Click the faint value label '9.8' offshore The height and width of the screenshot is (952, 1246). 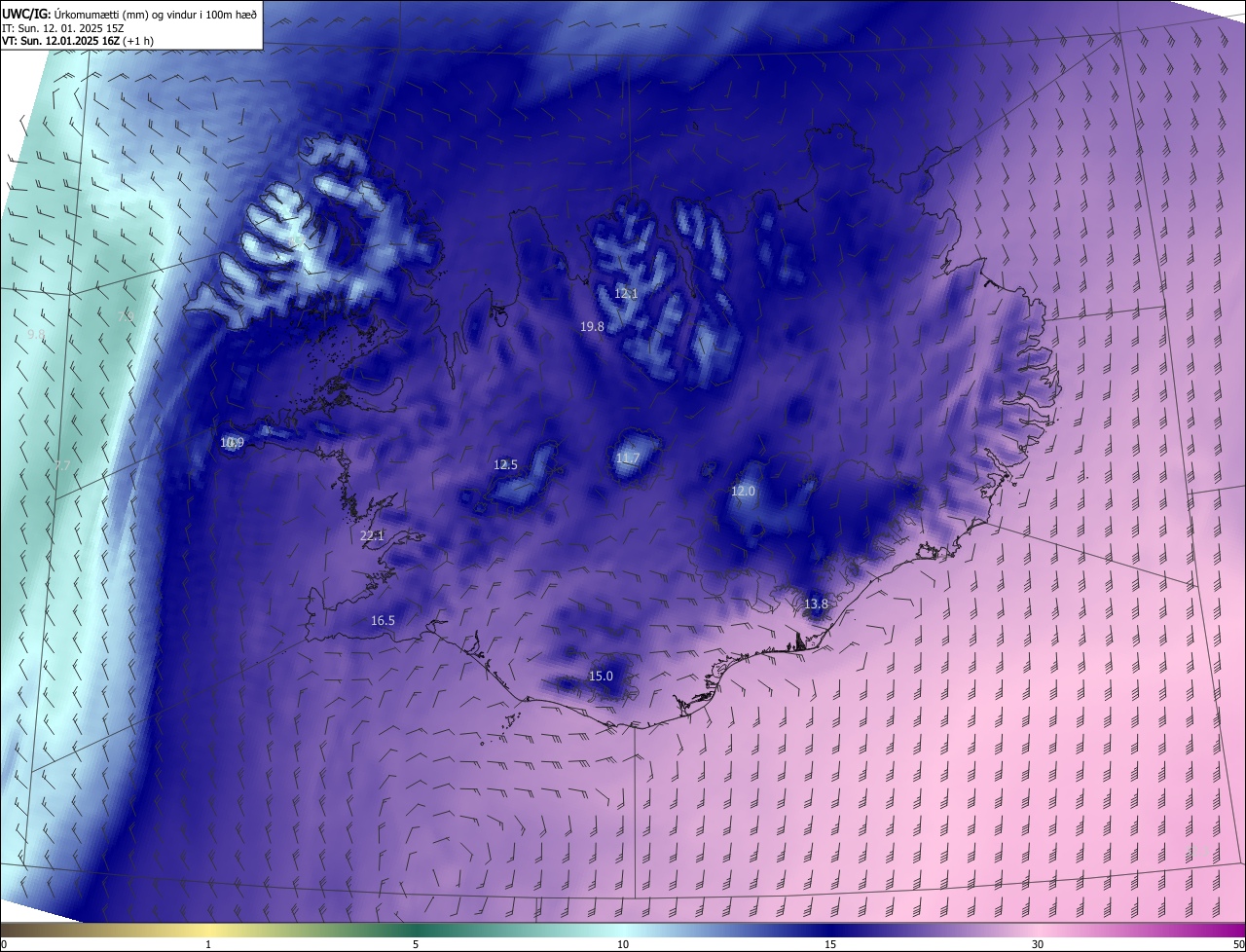[x=36, y=335]
